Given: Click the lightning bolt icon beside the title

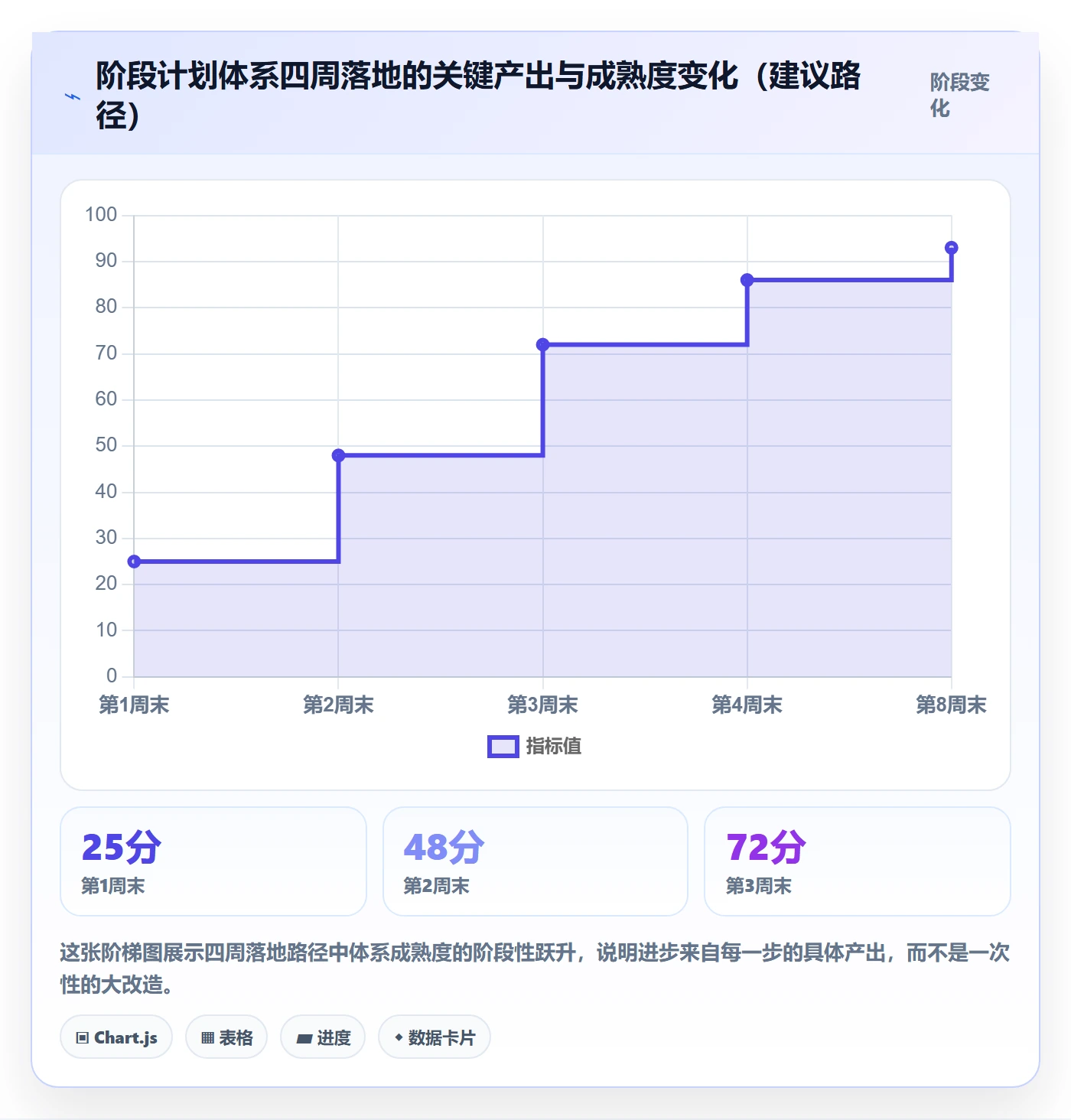Looking at the screenshot, I should [73, 97].
